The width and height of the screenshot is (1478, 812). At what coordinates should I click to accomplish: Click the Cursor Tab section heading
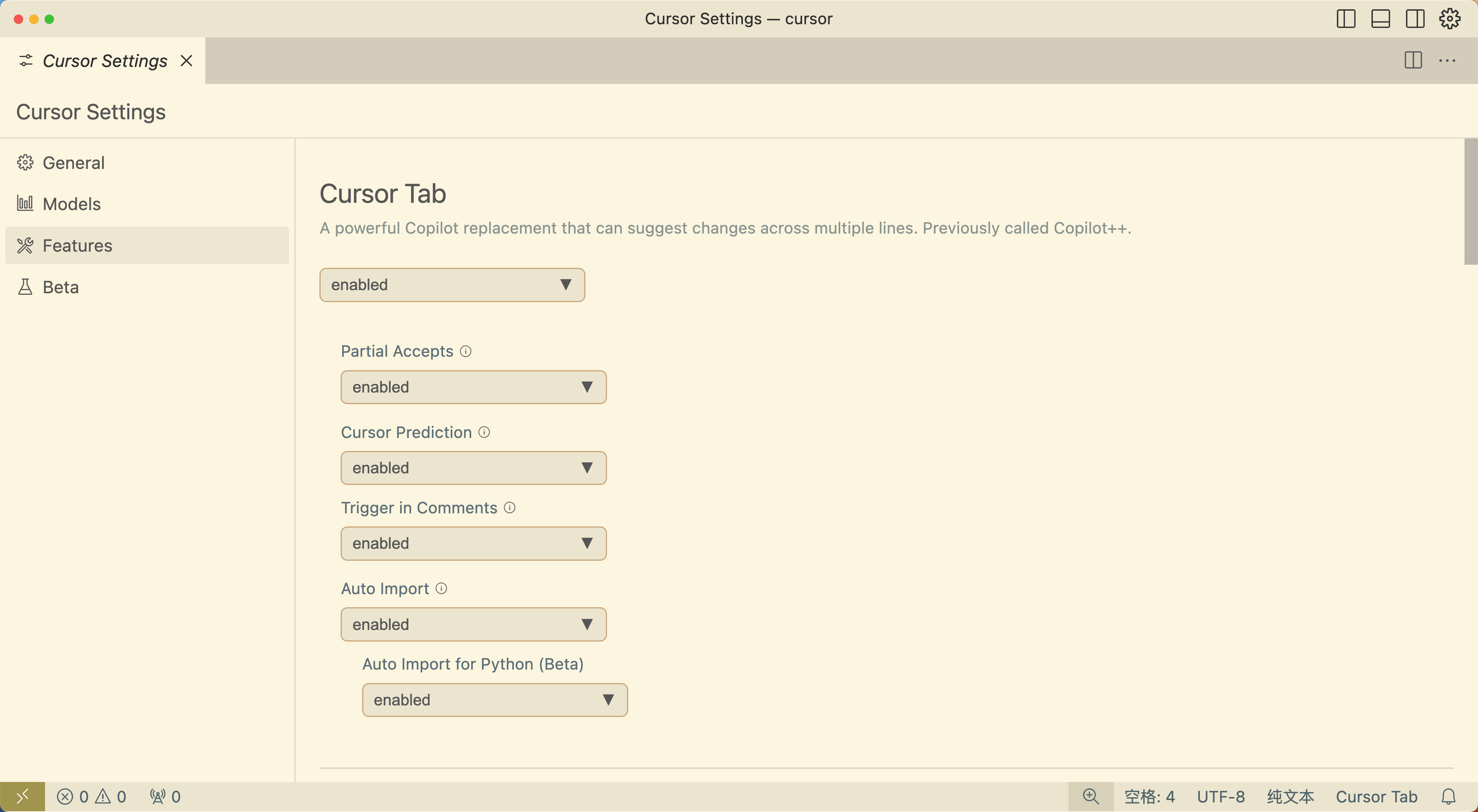(383, 194)
